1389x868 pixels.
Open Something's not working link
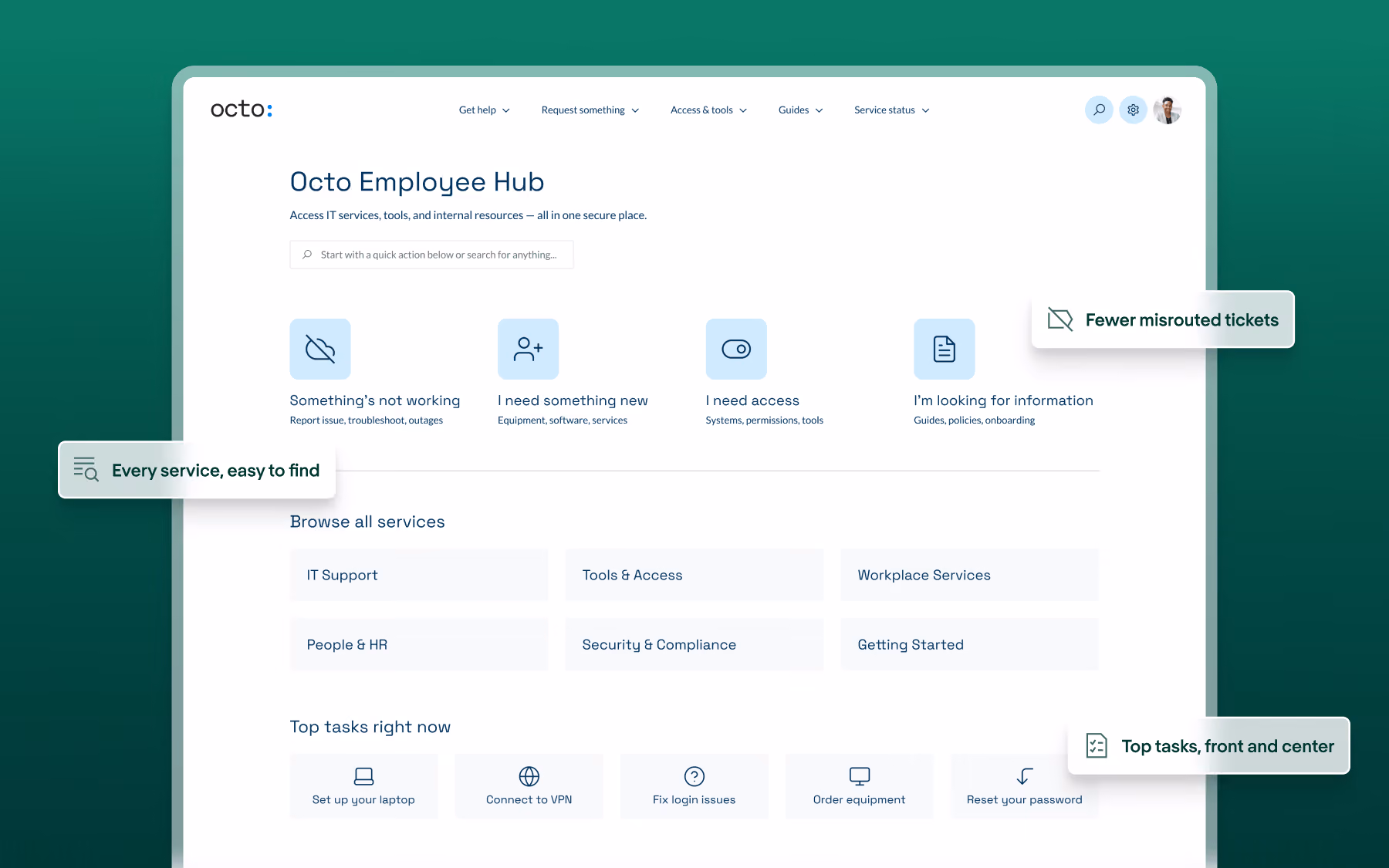click(x=375, y=400)
